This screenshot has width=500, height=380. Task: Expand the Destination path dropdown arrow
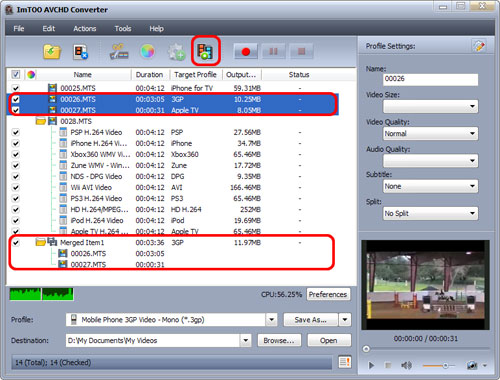coord(246,340)
